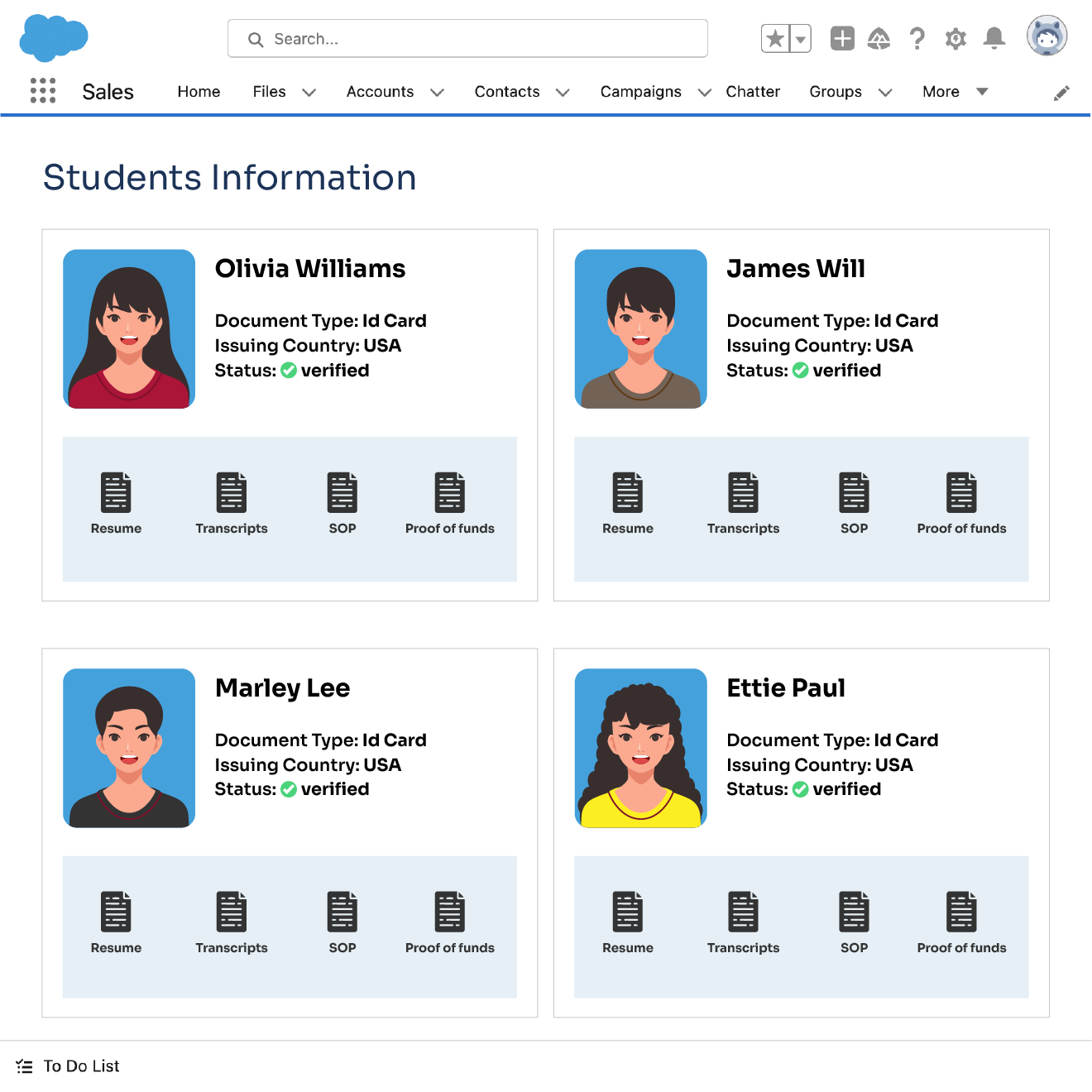Open the App Launcher grid icon
This screenshot has width=1092, height=1092.
point(42,91)
